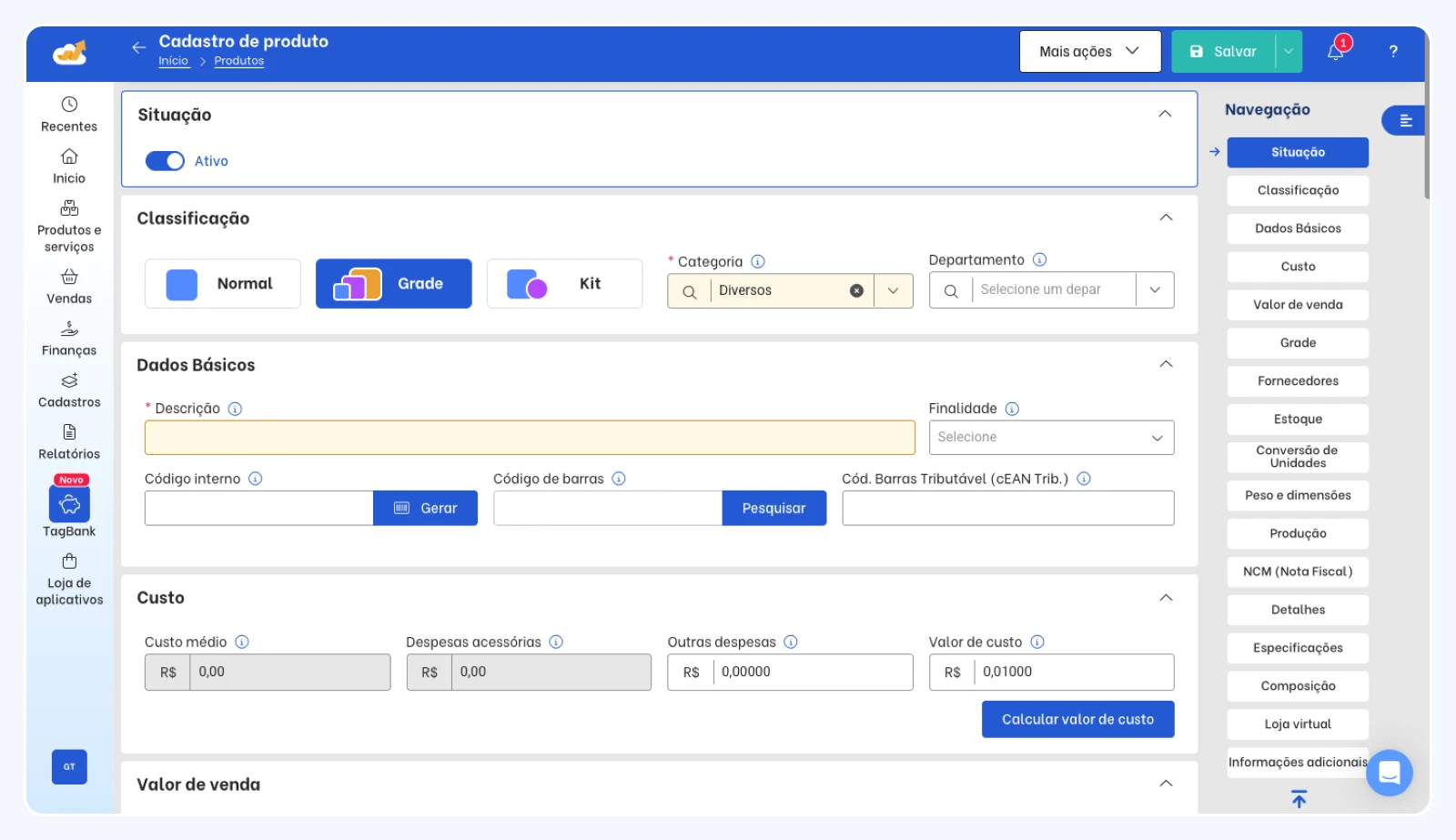Select the Kit product type
The image size is (1456, 840).
tap(565, 284)
